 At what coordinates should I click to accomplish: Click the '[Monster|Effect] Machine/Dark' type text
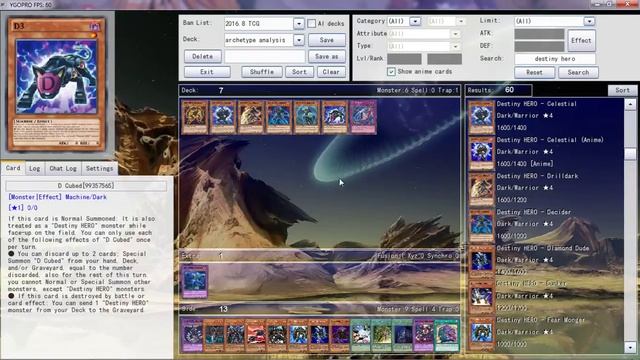(x=58, y=197)
